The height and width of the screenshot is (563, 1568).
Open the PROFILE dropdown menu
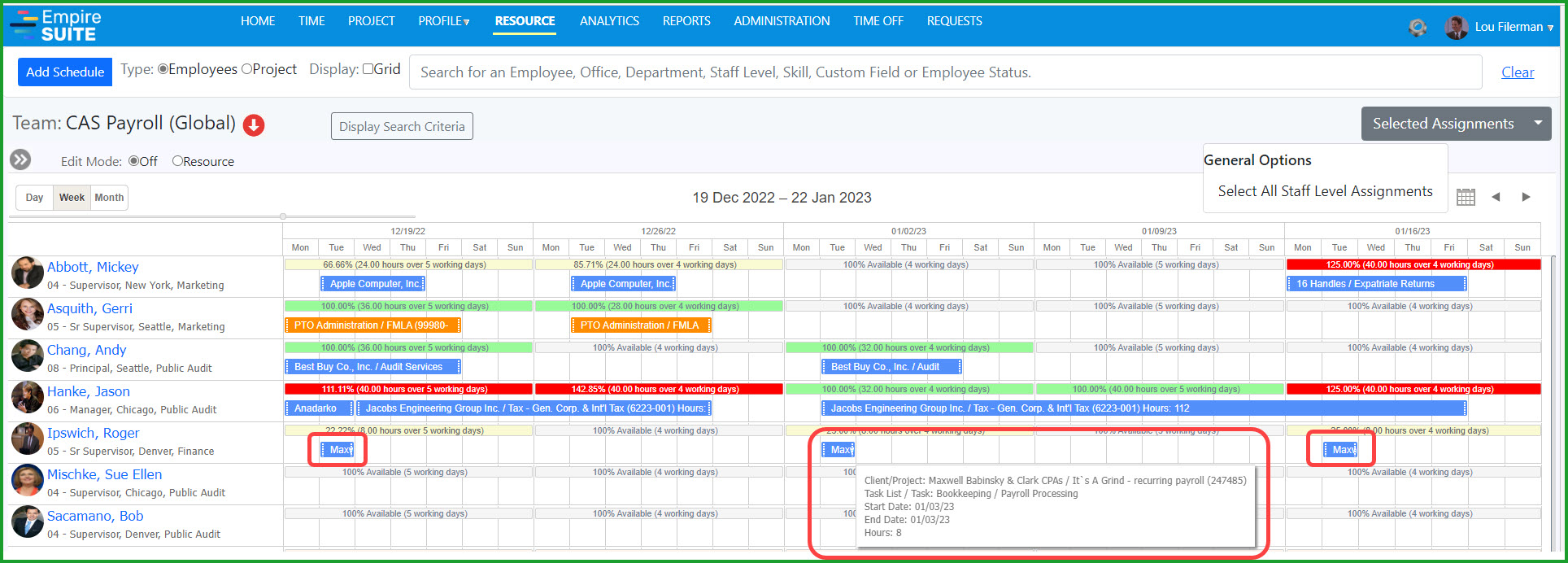(444, 21)
